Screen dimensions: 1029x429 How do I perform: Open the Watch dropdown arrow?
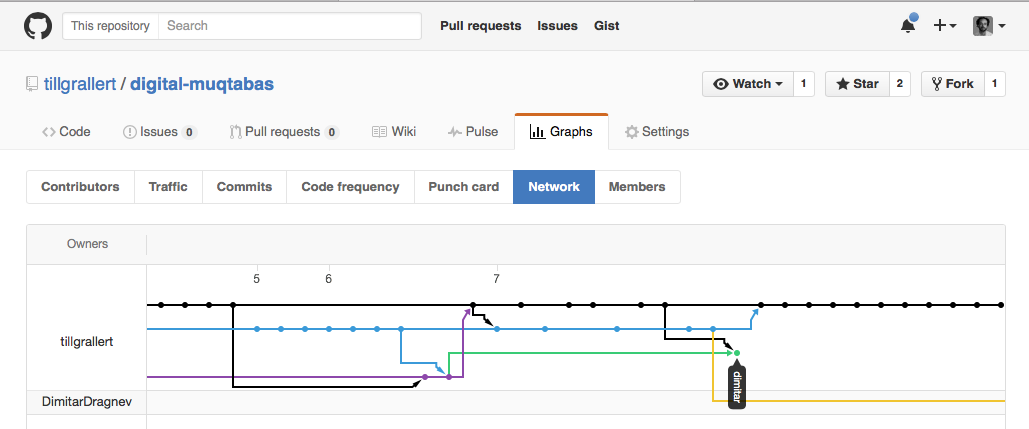click(x=779, y=84)
